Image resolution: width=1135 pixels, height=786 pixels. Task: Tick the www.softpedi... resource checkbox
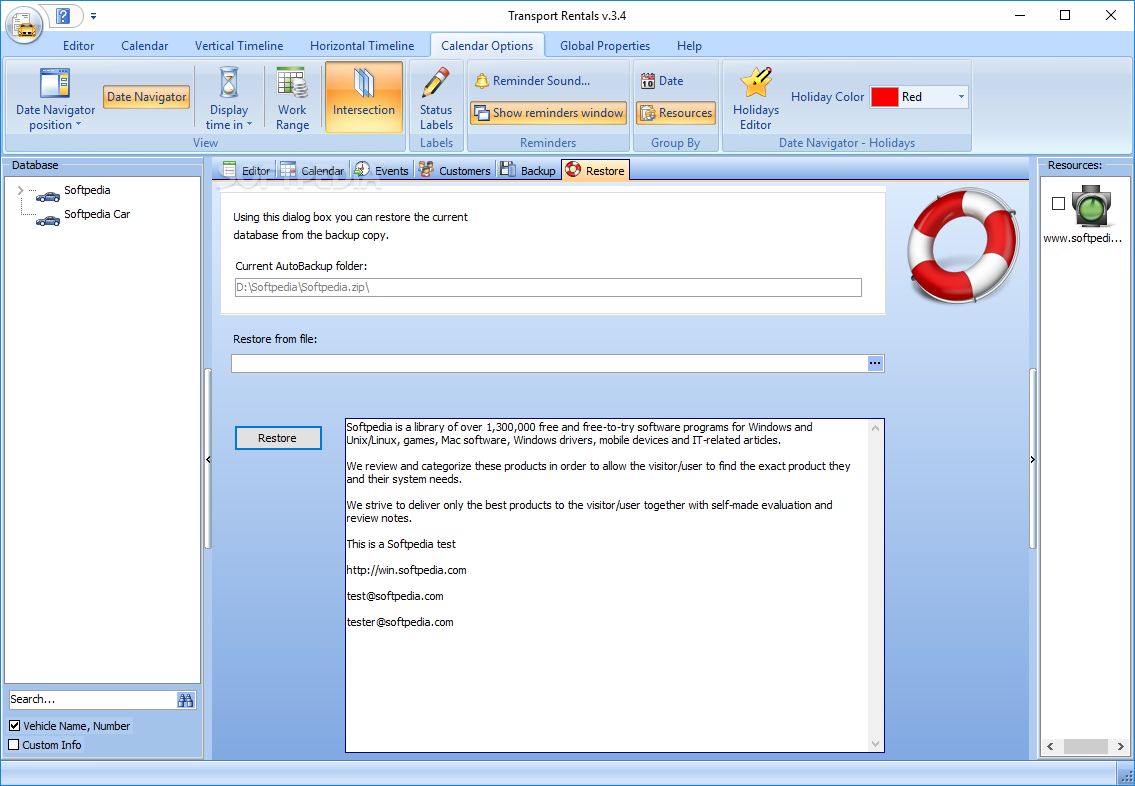pyautogui.click(x=1058, y=203)
